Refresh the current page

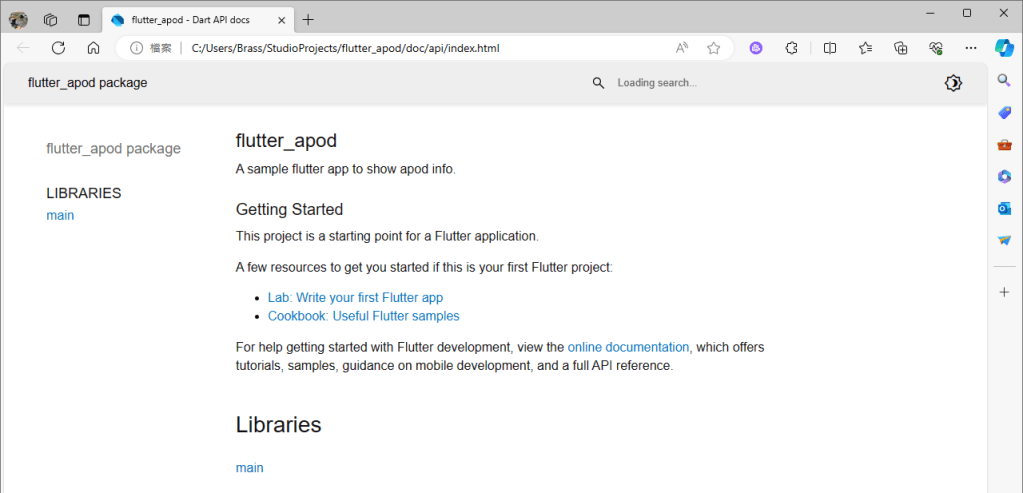[x=58, y=48]
